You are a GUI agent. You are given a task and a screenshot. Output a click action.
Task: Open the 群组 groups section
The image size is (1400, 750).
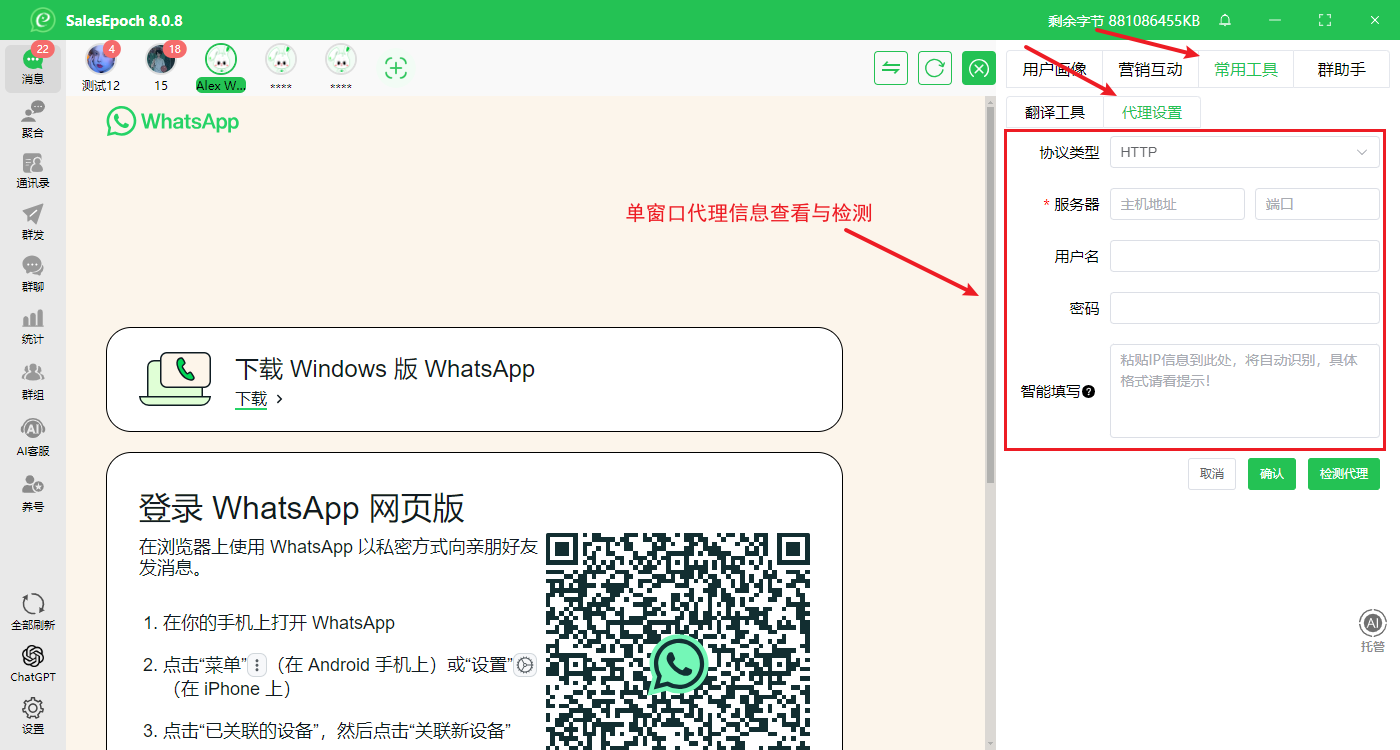coord(33,382)
